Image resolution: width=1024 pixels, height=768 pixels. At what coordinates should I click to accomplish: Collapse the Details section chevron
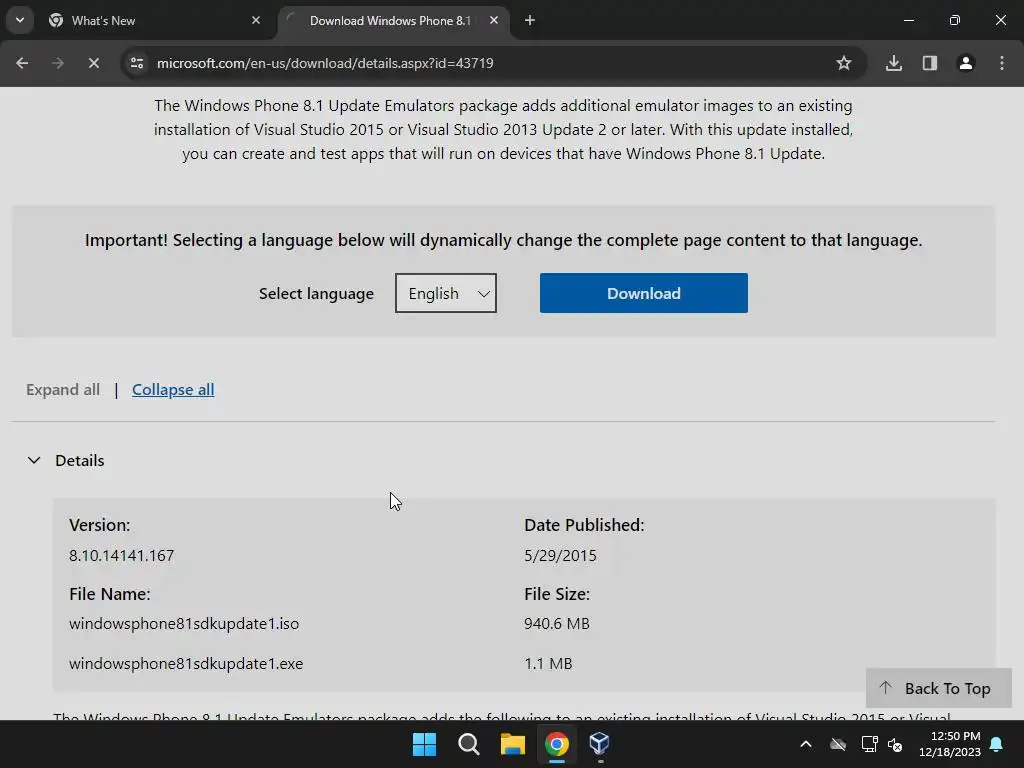[x=34, y=460]
